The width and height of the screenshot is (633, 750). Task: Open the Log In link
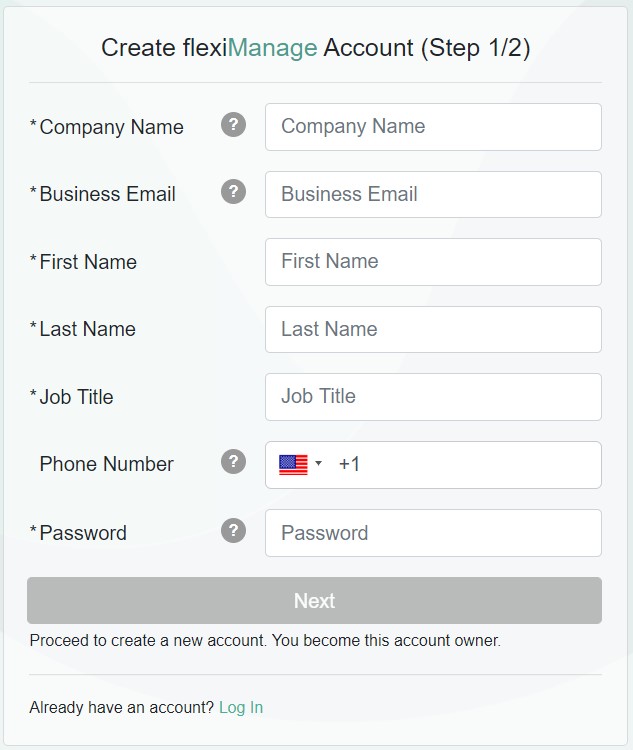tap(241, 708)
